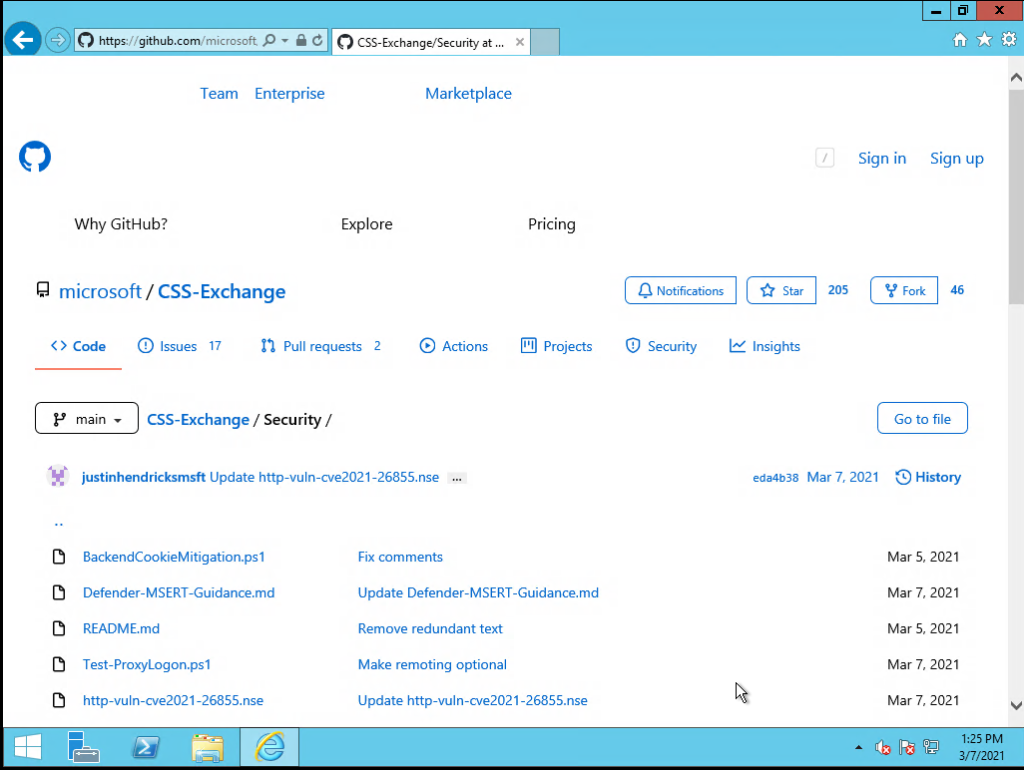Open the main branch dropdown
This screenshot has height=770, width=1024.
point(87,418)
